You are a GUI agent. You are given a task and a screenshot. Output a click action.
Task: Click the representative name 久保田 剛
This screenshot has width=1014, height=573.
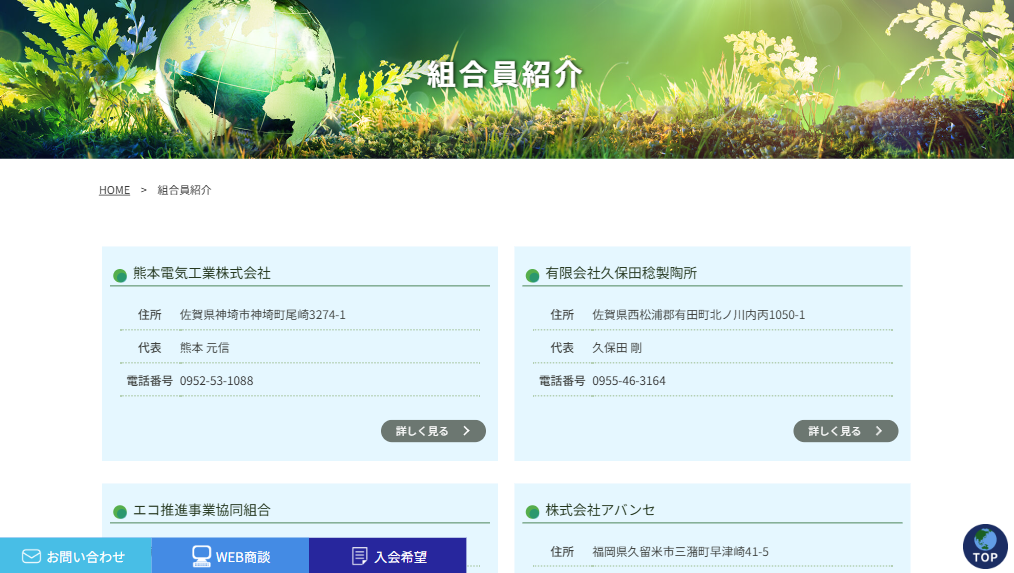(x=617, y=348)
